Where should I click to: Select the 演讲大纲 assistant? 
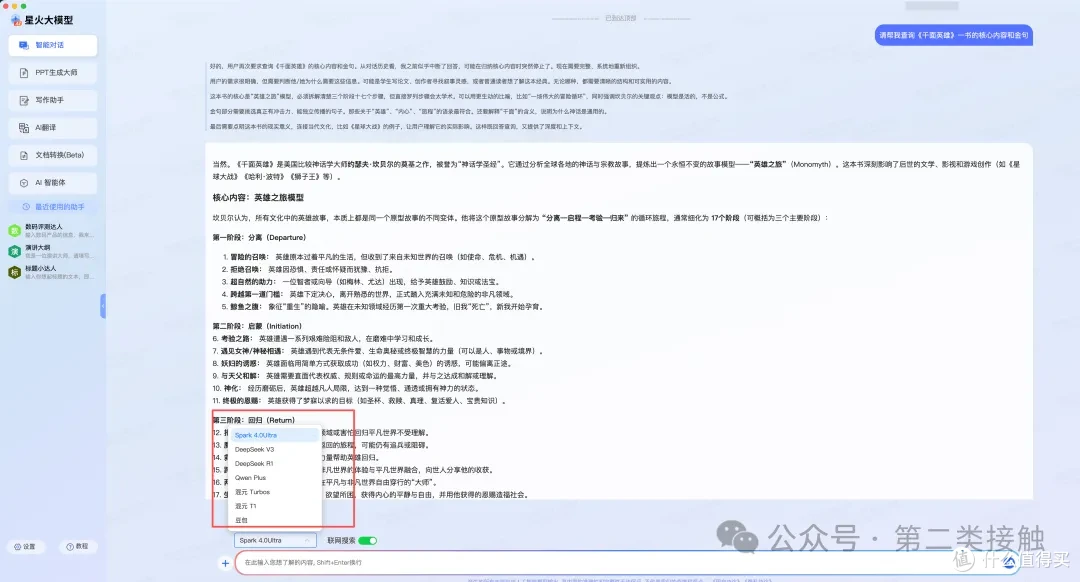click(52, 251)
